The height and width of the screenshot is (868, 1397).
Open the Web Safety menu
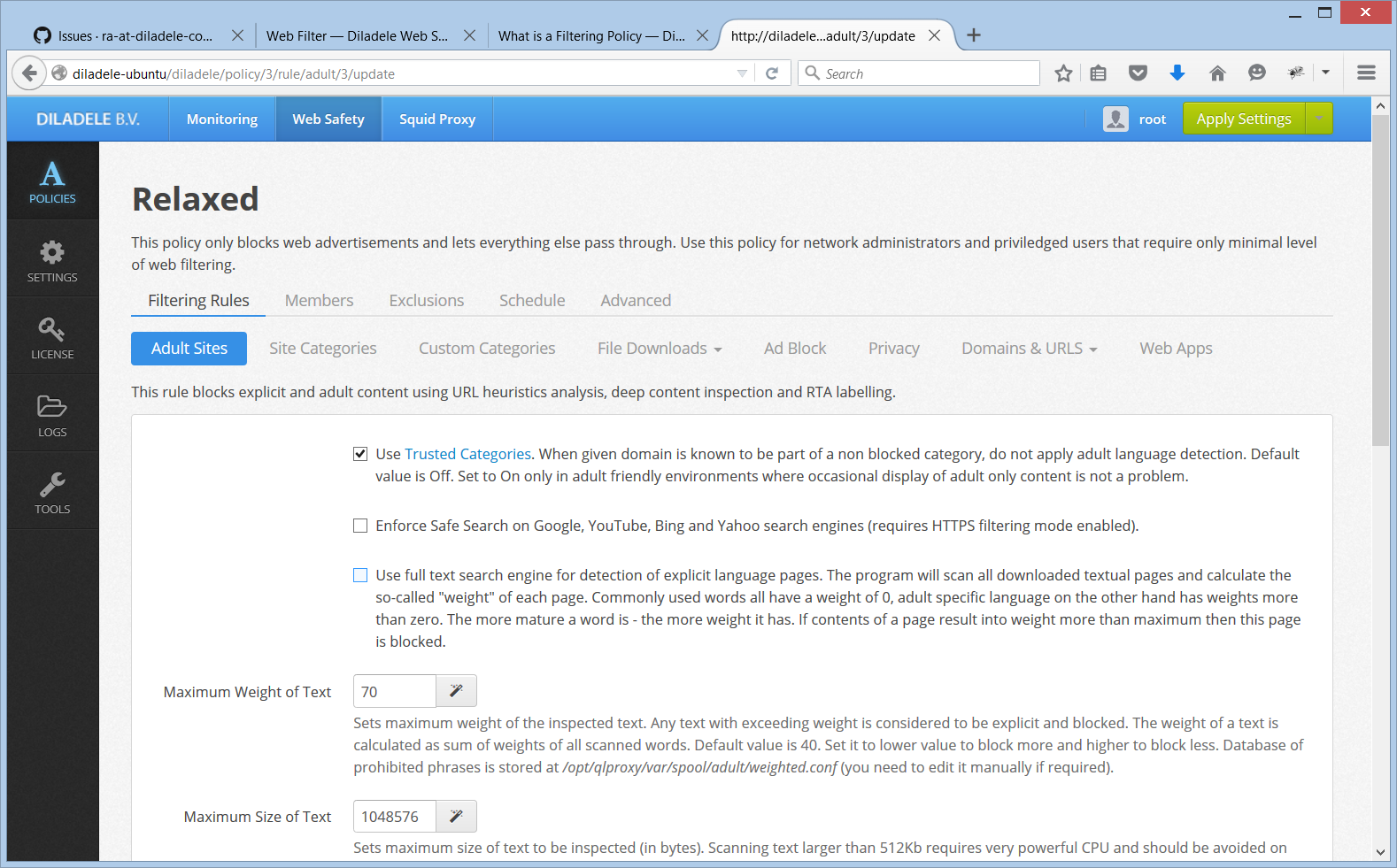point(328,119)
